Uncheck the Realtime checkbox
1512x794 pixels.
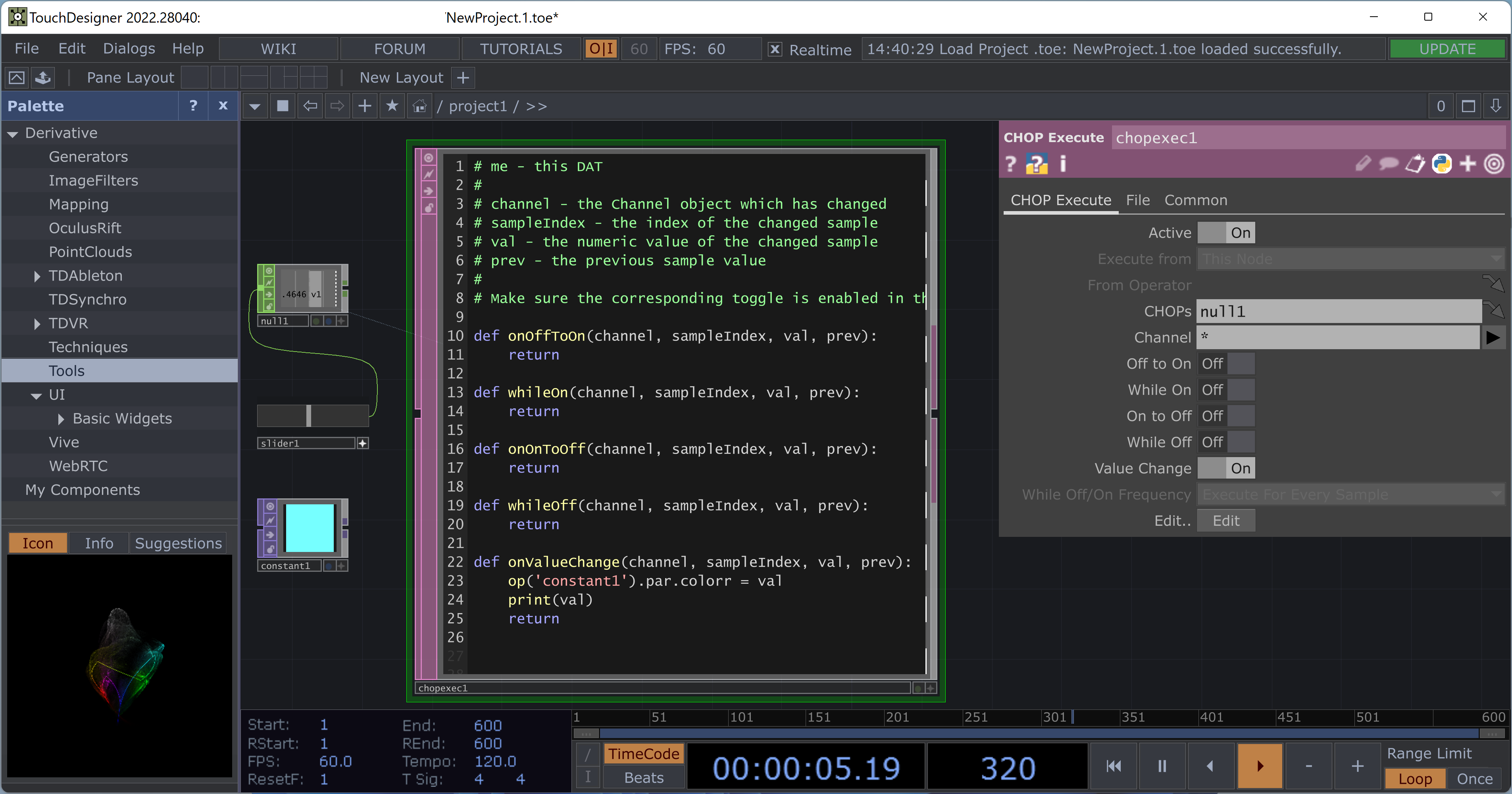click(x=775, y=49)
